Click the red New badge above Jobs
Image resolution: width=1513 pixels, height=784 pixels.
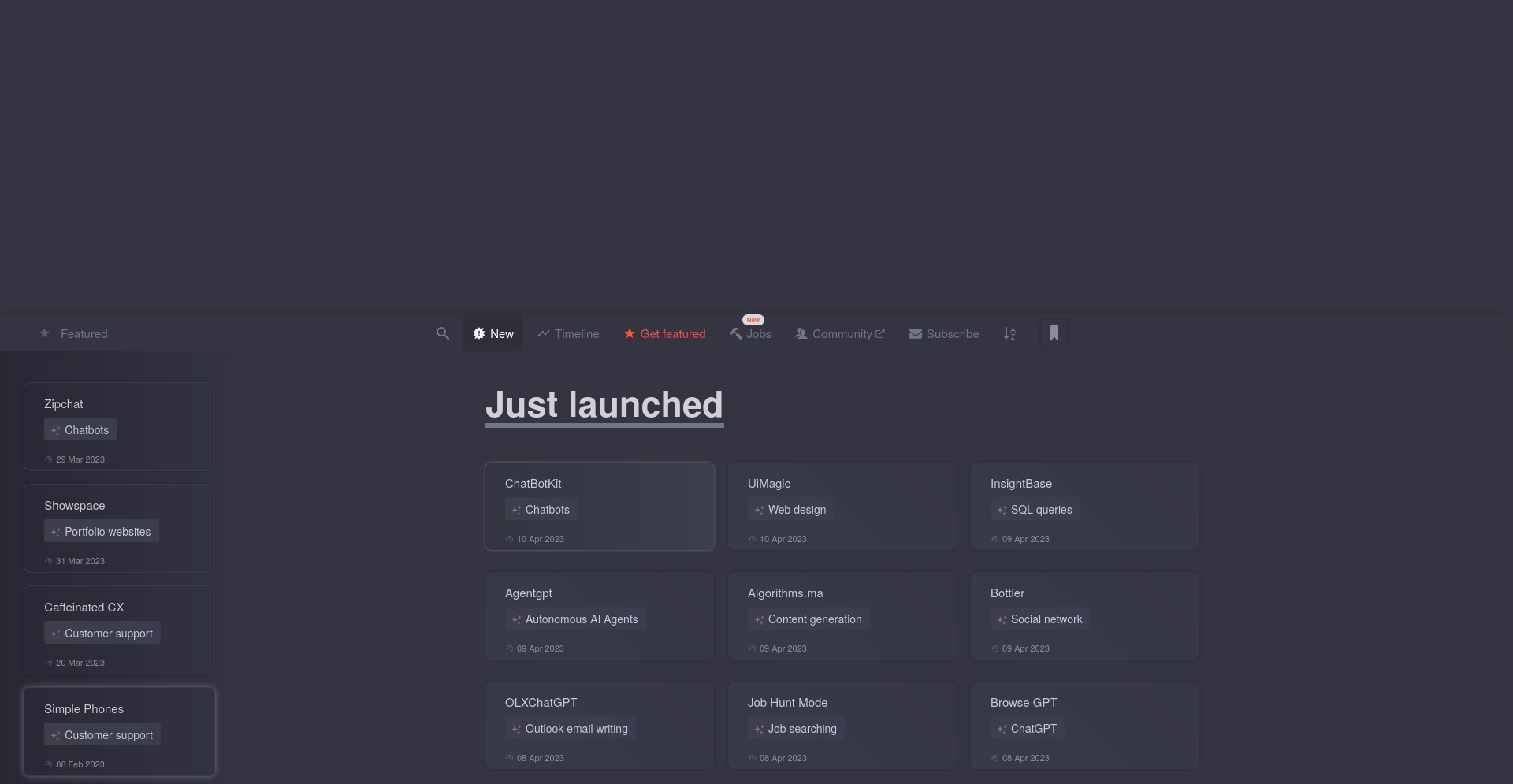[753, 320]
